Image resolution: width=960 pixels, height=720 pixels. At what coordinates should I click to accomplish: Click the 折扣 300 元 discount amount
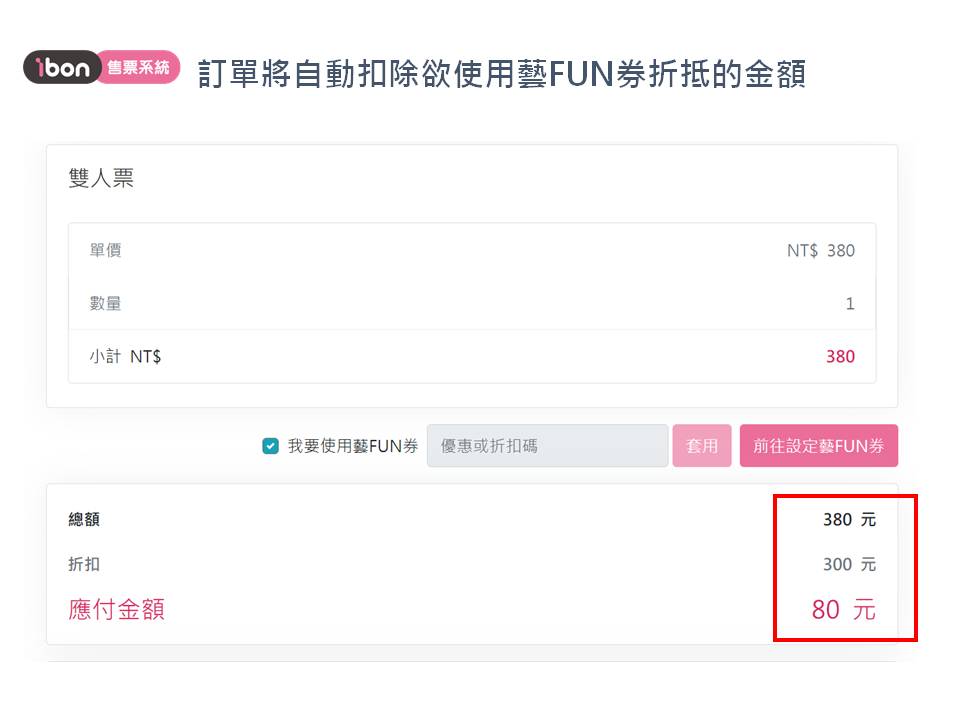coord(849,564)
